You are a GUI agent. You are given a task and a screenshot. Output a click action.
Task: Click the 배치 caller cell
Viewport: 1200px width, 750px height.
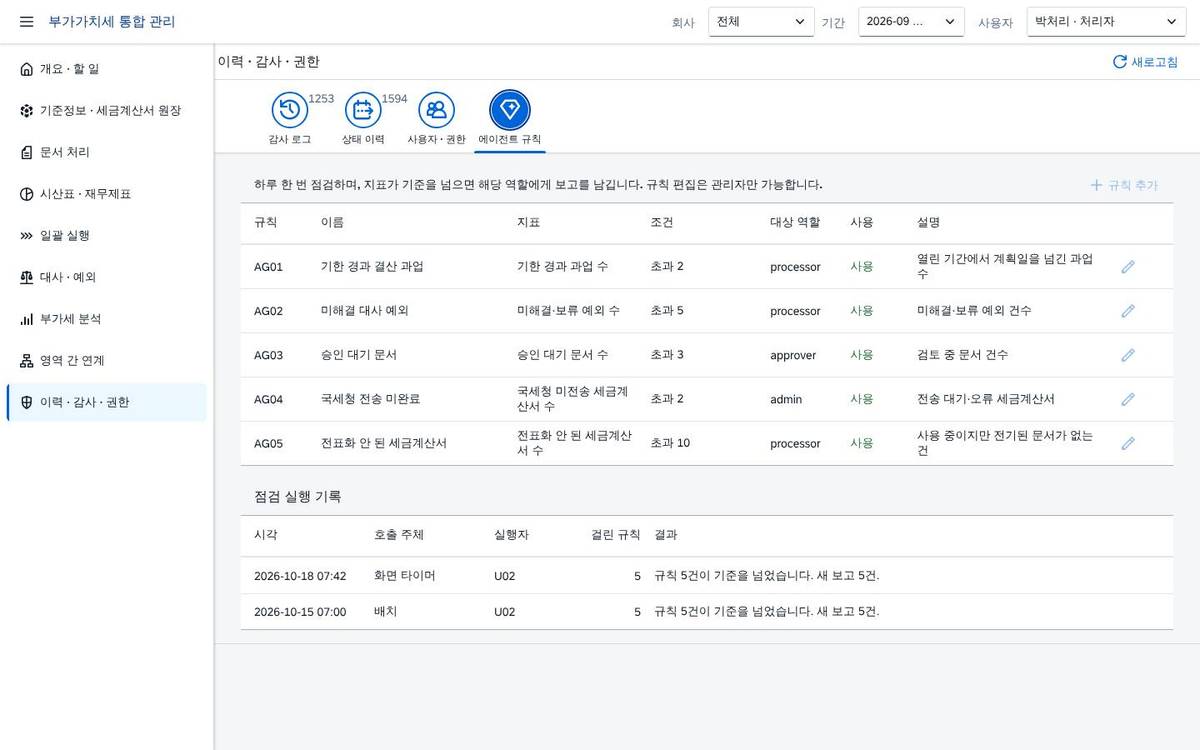tap(386, 612)
